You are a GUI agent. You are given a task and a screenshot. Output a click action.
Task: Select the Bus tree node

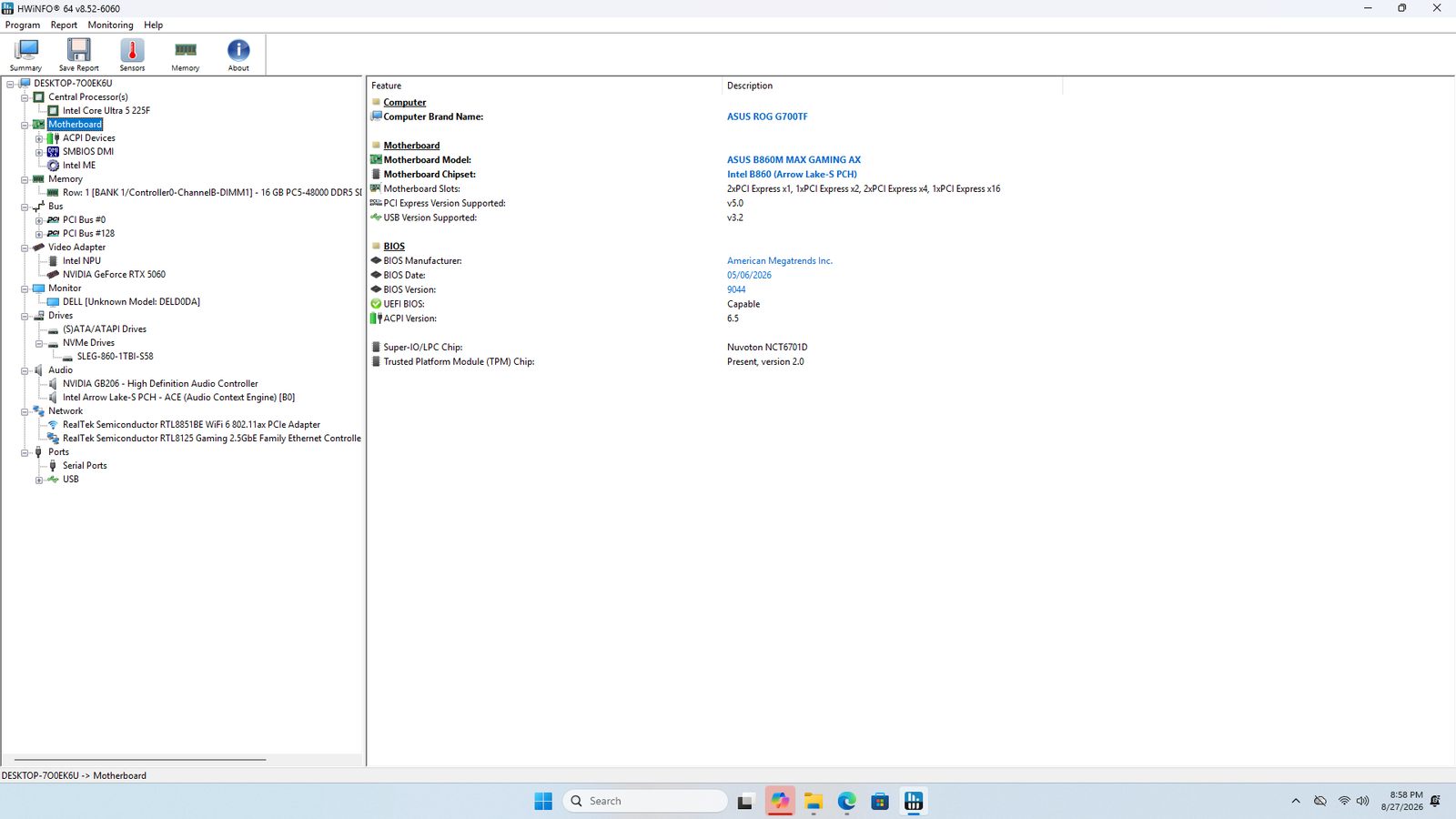(56, 207)
